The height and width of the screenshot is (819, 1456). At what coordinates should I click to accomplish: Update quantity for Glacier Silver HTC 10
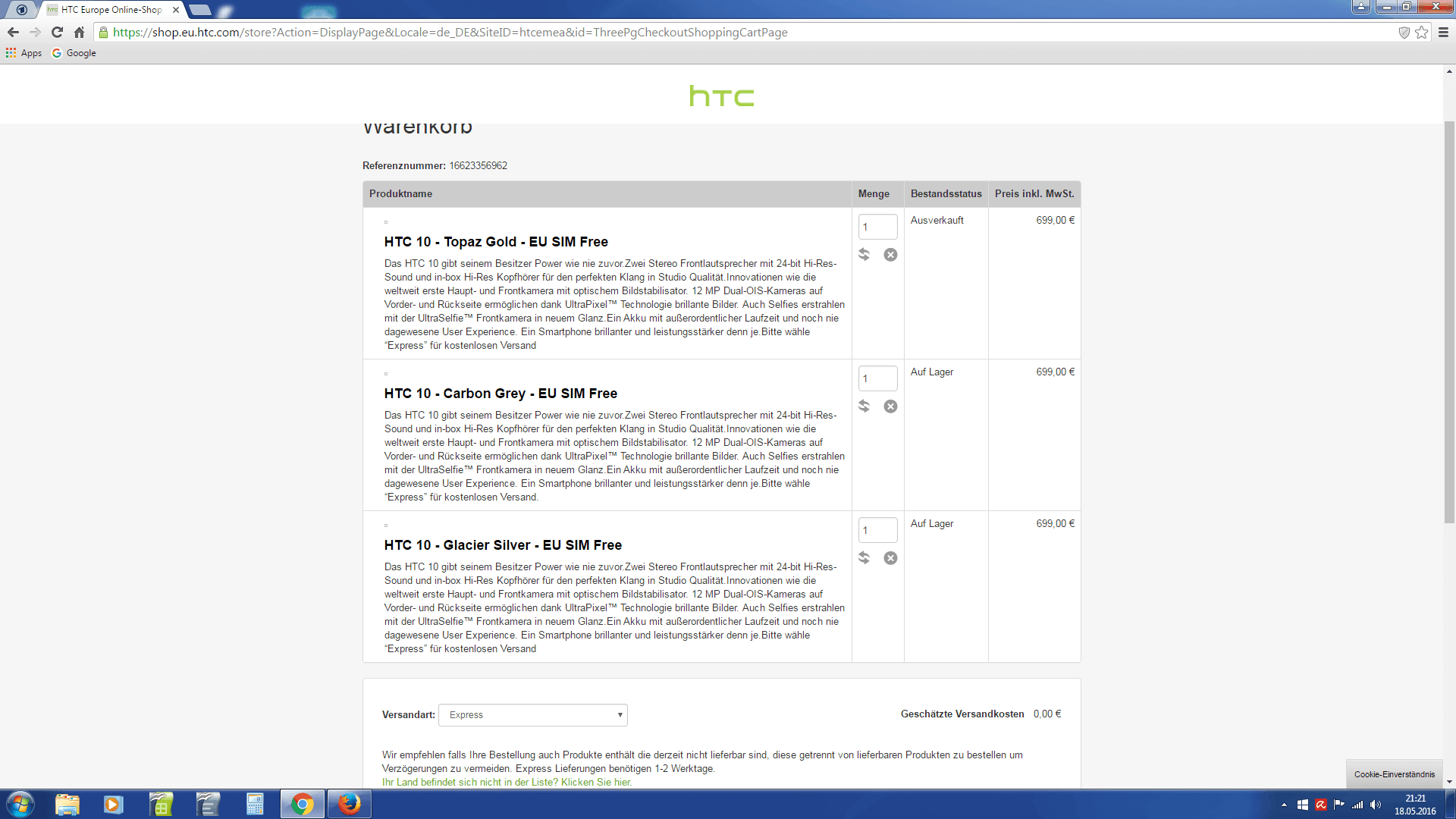[x=864, y=557]
